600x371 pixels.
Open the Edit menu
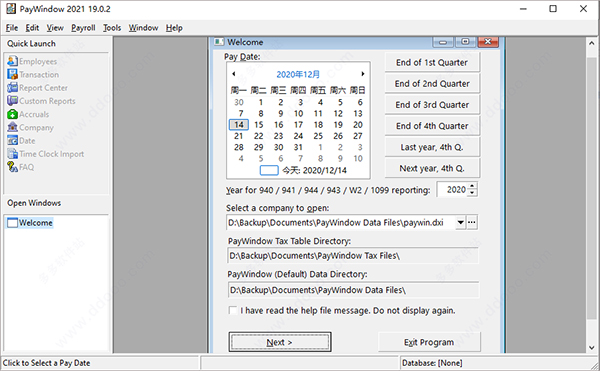[32, 28]
